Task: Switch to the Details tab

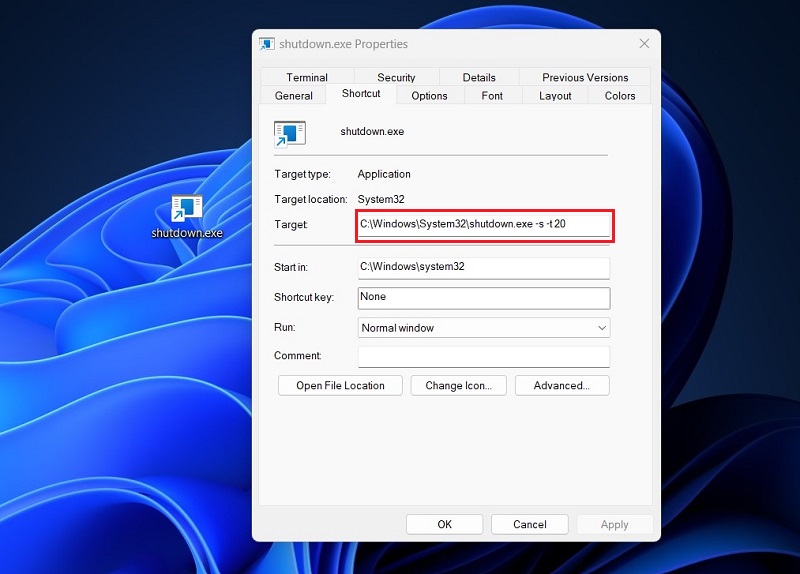Action: 479,77
